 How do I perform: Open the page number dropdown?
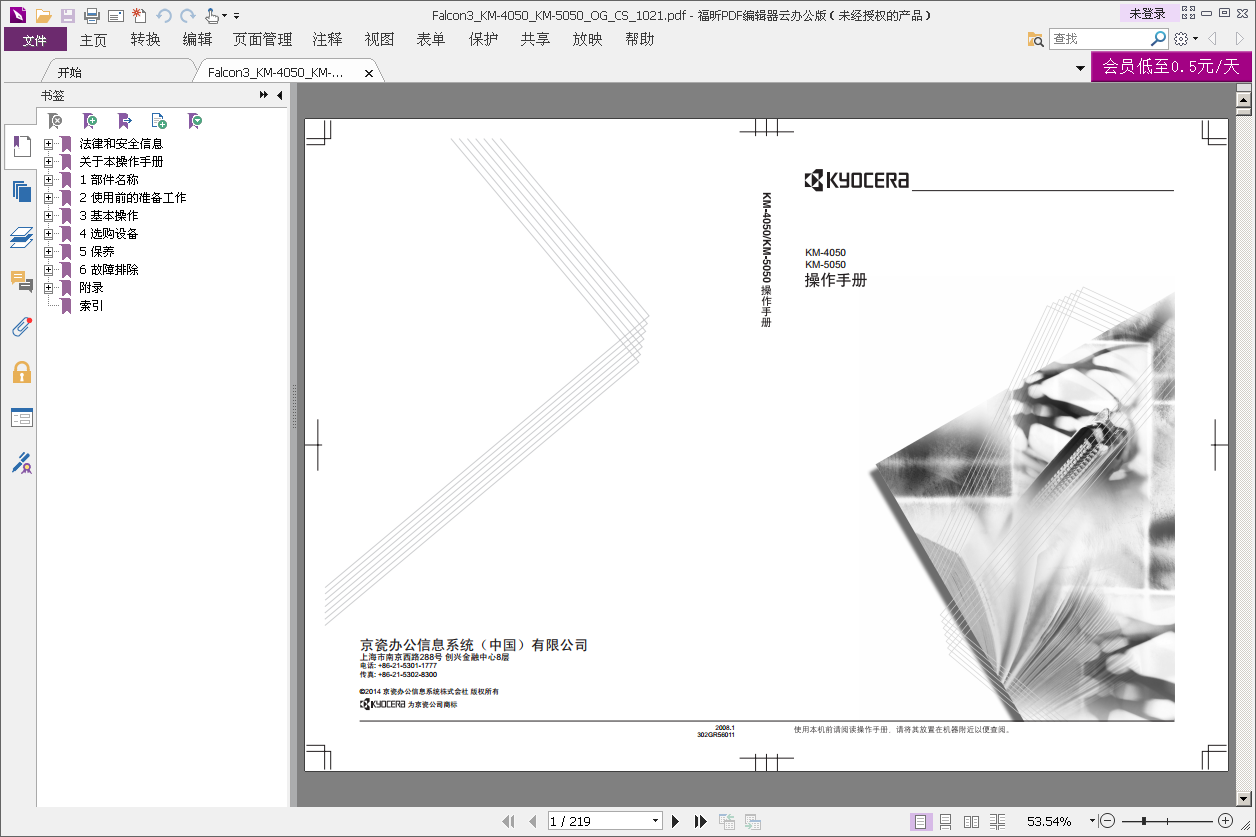pyautogui.click(x=656, y=821)
